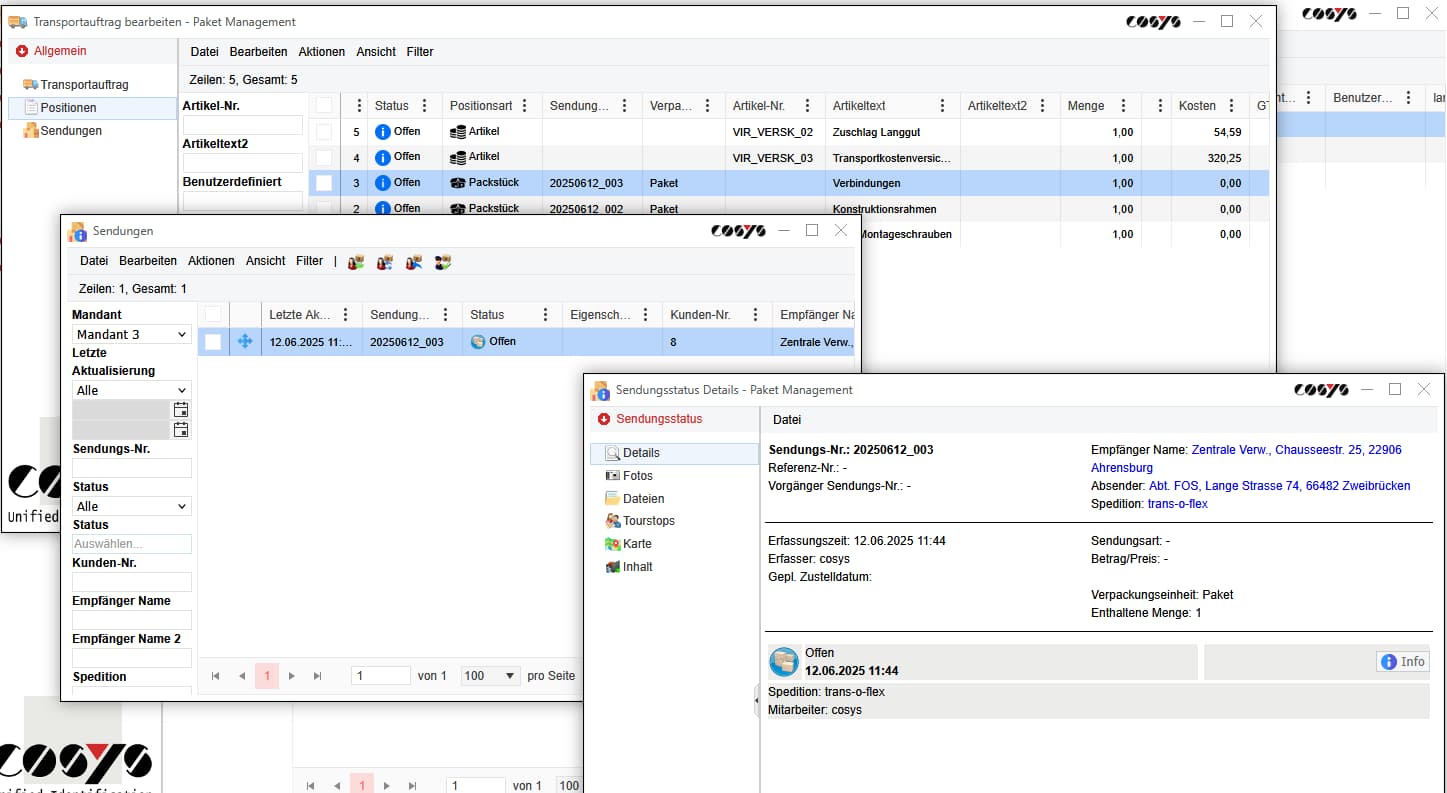The width and height of the screenshot is (1447, 793).
Task: Click the Info button in Sendungsstatus Details
Action: [1403, 661]
